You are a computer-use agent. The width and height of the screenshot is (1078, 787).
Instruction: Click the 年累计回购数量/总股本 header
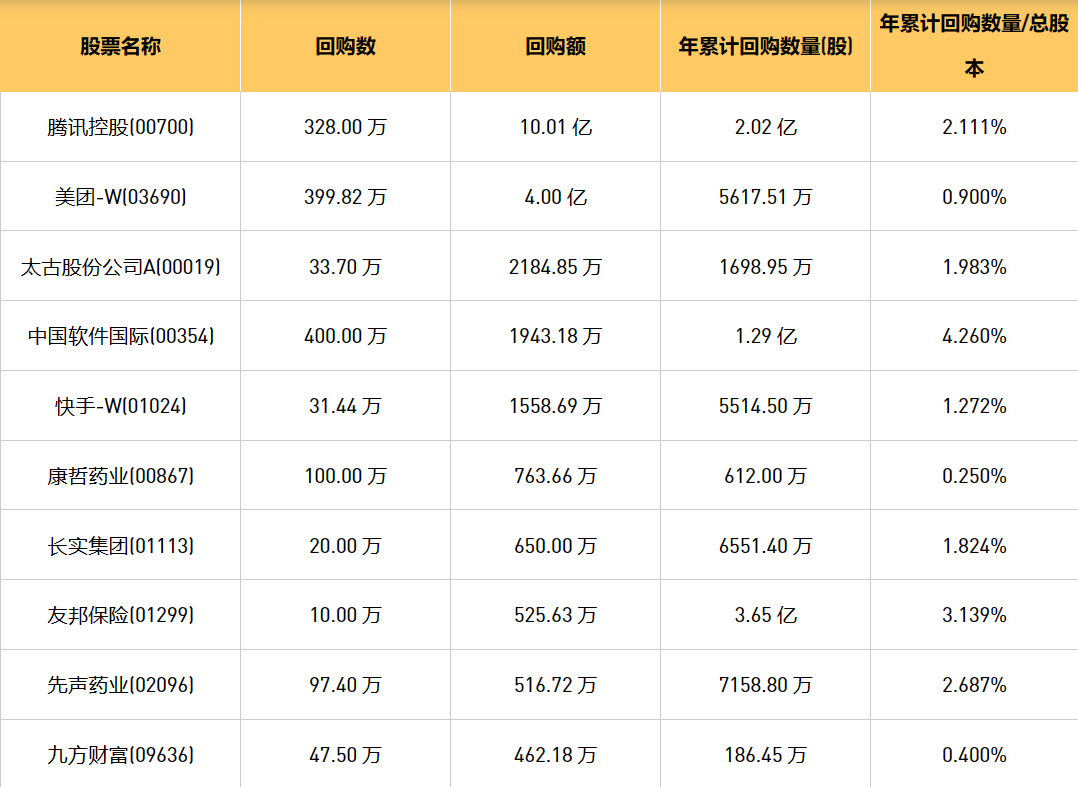(974, 46)
